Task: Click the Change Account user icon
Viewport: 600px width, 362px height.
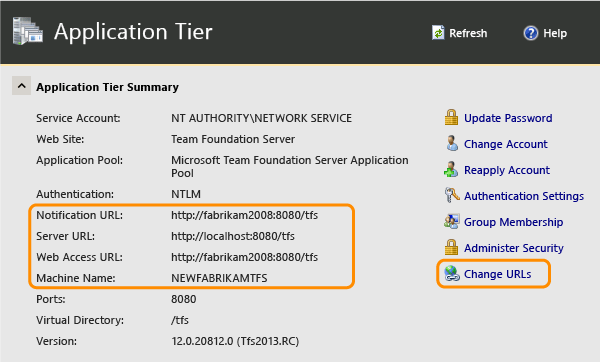Action: click(452, 143)
